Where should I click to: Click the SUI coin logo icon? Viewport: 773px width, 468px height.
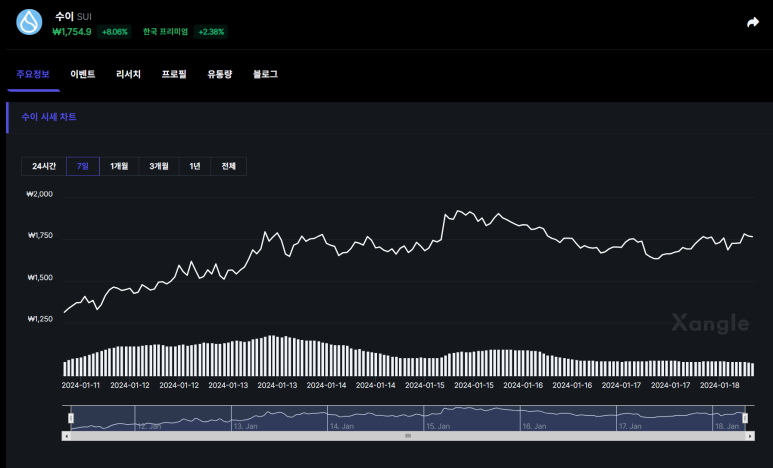click(29, 22)
